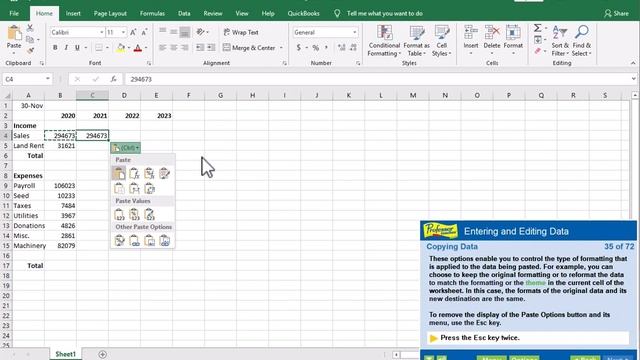Add a new sheet with the plus button

[x=102, y=354]
